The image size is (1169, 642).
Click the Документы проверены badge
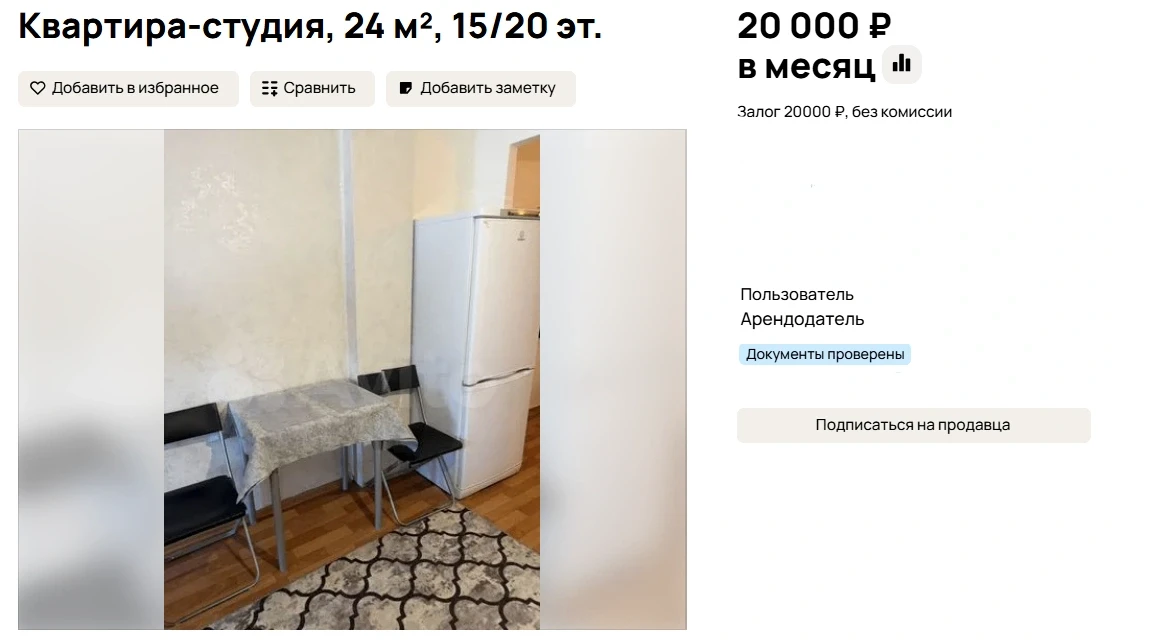tap(825, 354)
